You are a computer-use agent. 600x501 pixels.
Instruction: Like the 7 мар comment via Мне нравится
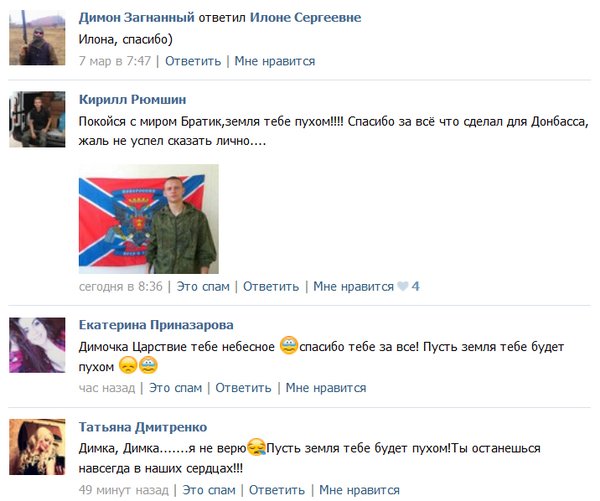(x=275, y=61)
